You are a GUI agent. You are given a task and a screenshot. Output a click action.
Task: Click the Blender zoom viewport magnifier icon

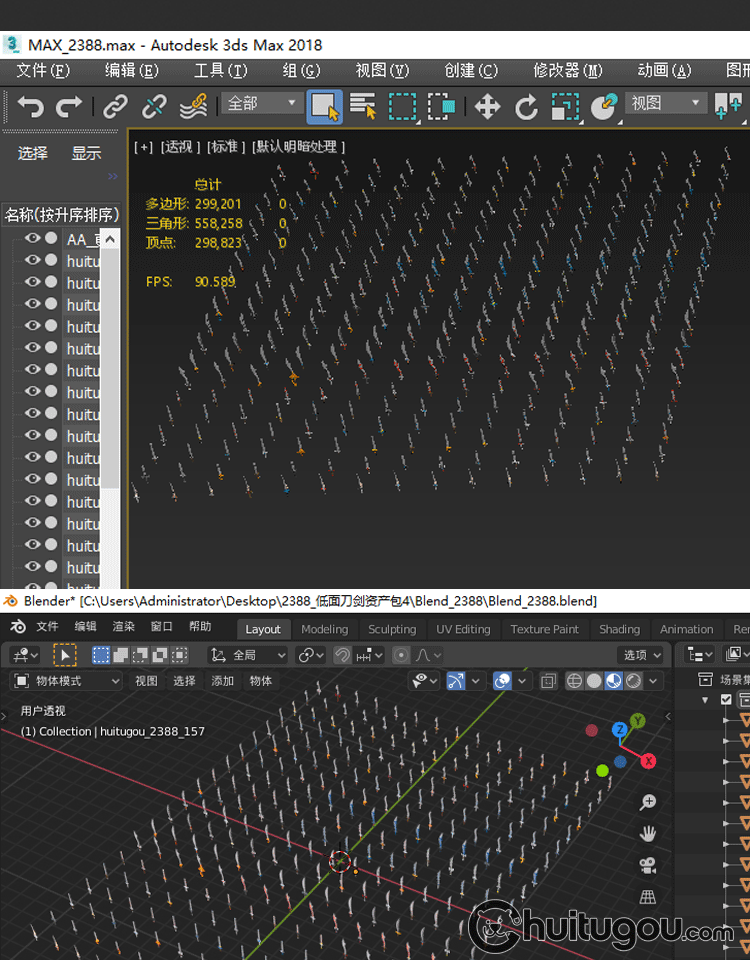click(x=648, y=802)
